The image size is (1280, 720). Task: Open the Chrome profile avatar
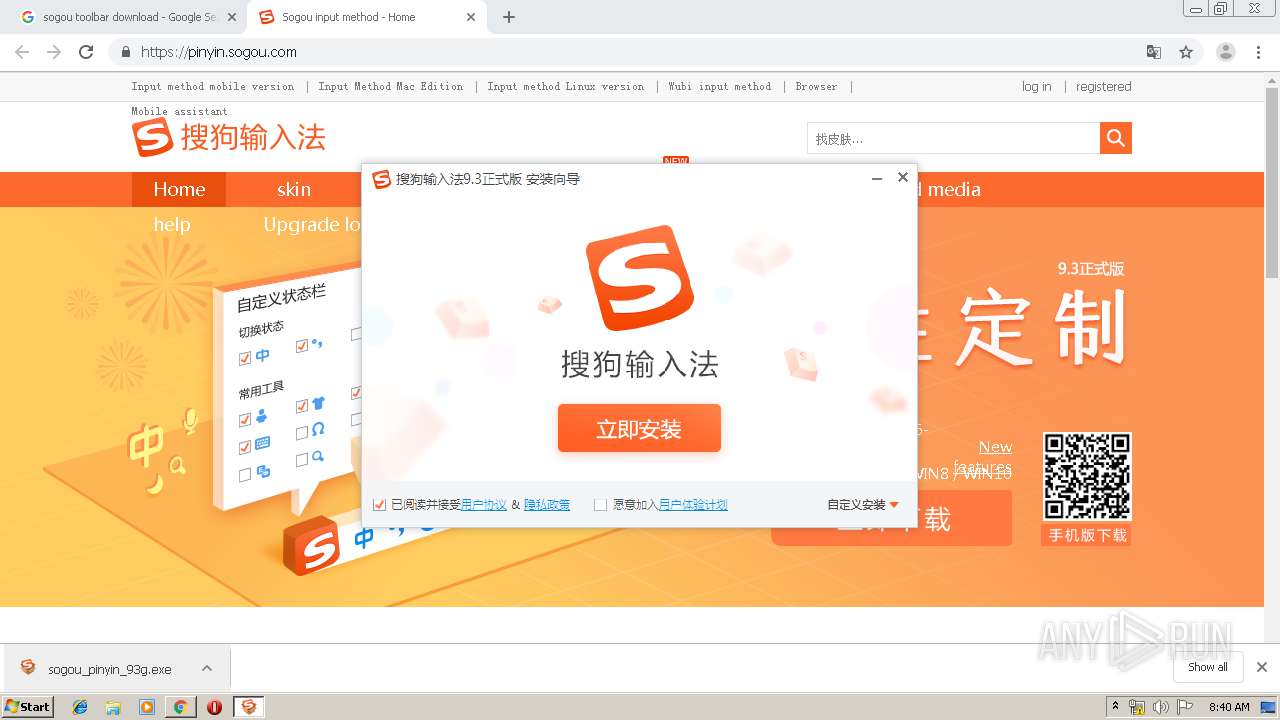point(1226,52)
